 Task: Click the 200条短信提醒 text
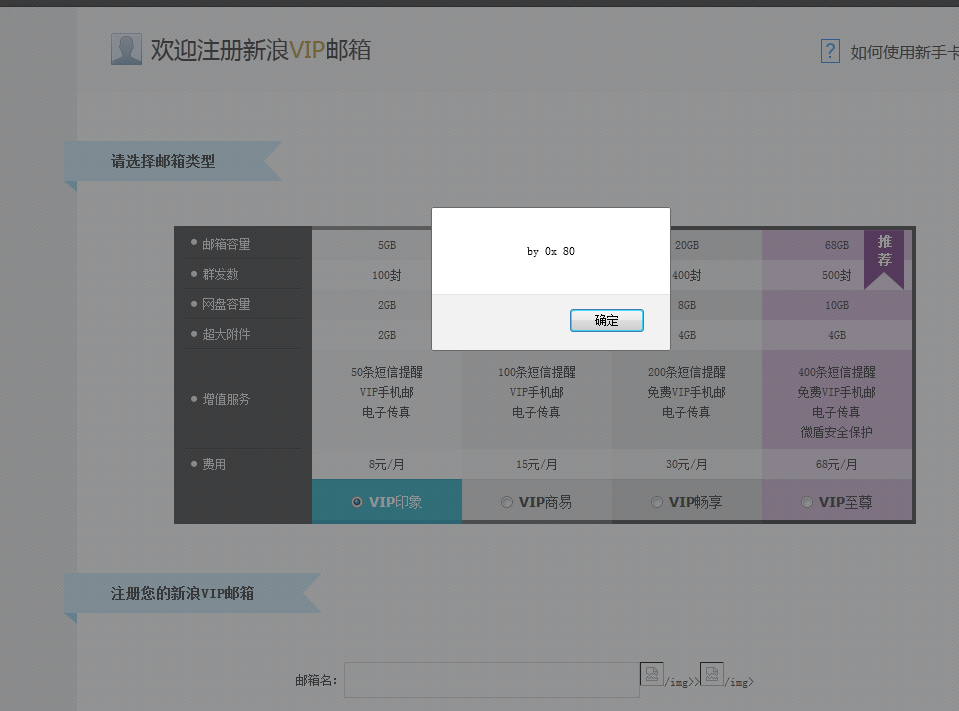tap(686, 372)
